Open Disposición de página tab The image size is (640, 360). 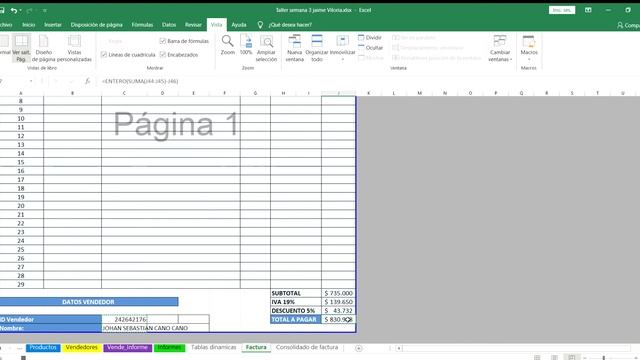pos(96,25)
